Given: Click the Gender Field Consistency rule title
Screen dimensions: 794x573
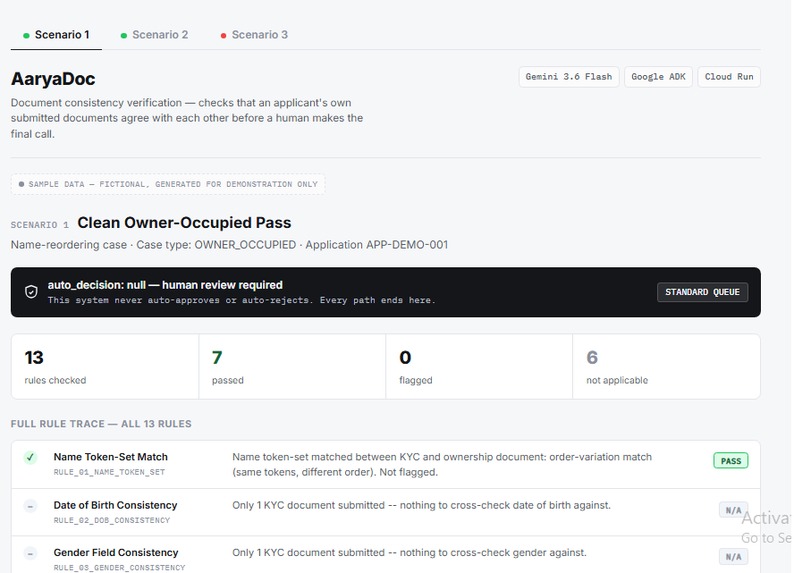Looking at the screenshot, I should pos(116,553).
